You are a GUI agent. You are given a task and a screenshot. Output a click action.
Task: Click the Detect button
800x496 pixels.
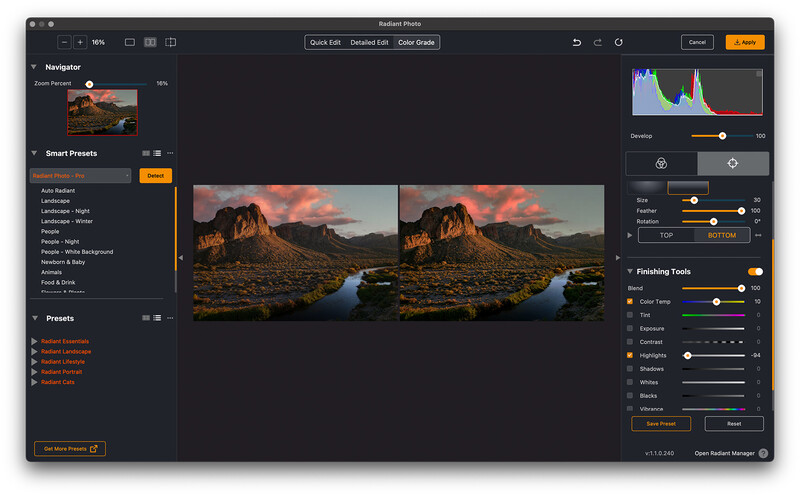pyautogui.click(x=156, y=176)
